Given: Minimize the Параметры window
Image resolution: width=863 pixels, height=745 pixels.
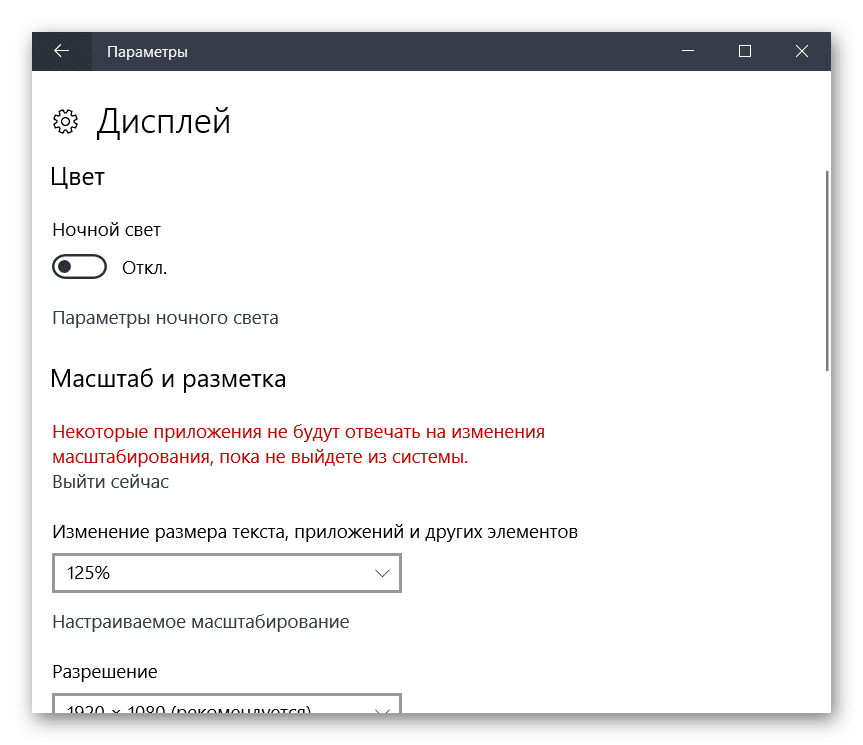Looking at the screenshot, I should tap(688, 51).
